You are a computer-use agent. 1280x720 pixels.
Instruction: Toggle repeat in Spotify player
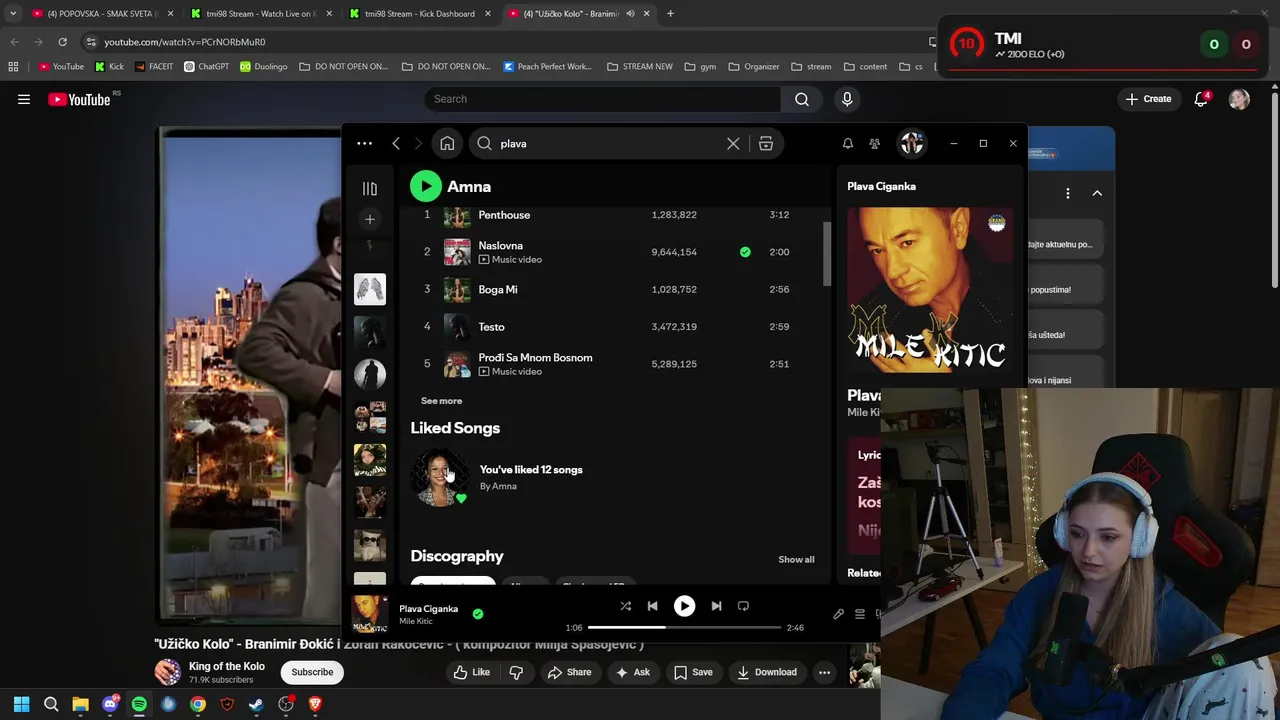click(743, 606)
